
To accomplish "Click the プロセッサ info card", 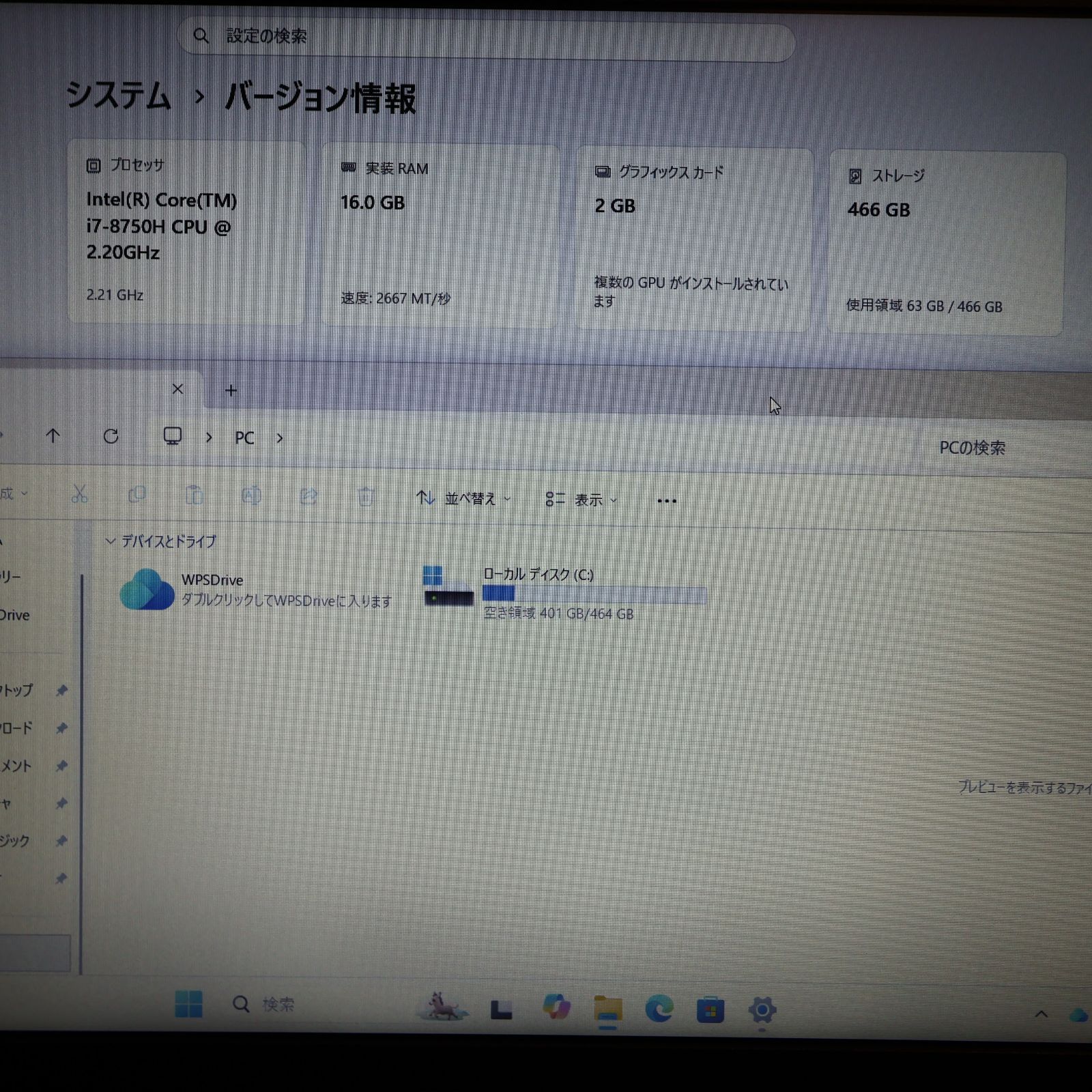I will [x=186, y=231].
